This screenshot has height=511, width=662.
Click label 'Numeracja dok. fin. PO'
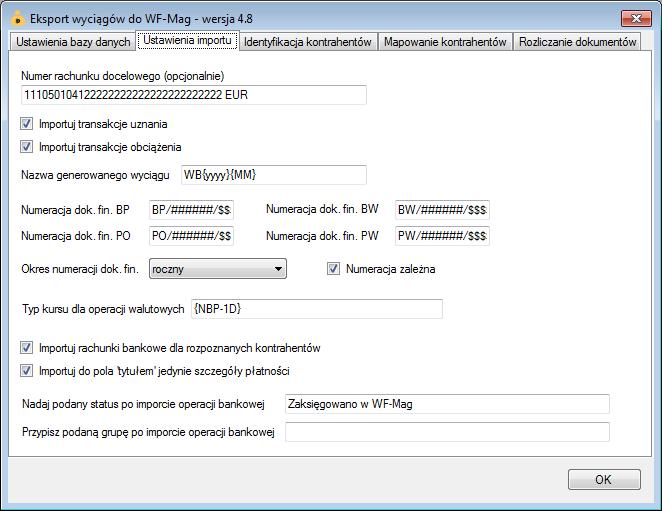tap(76, 236)
